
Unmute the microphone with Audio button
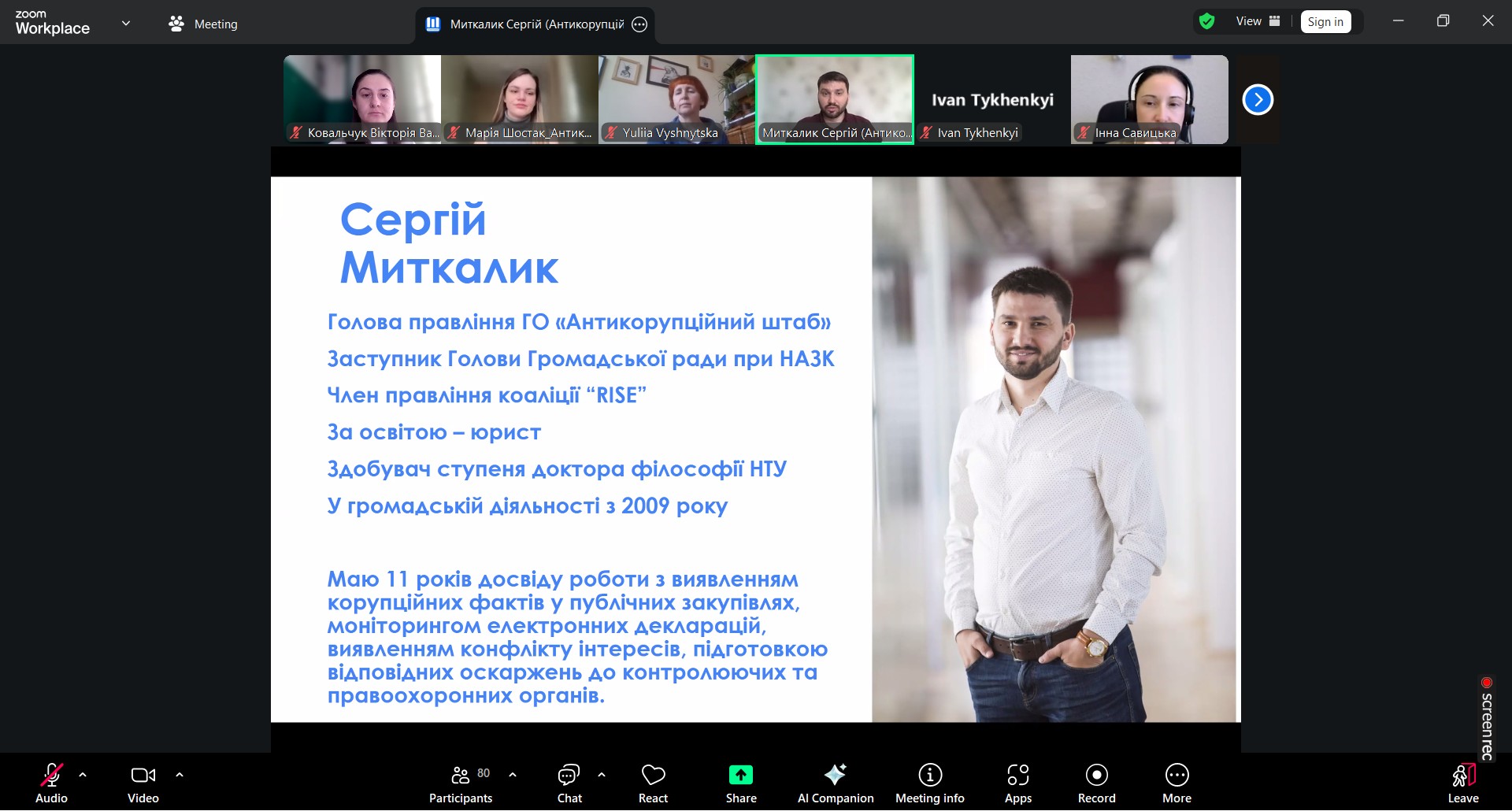point(51,784)
